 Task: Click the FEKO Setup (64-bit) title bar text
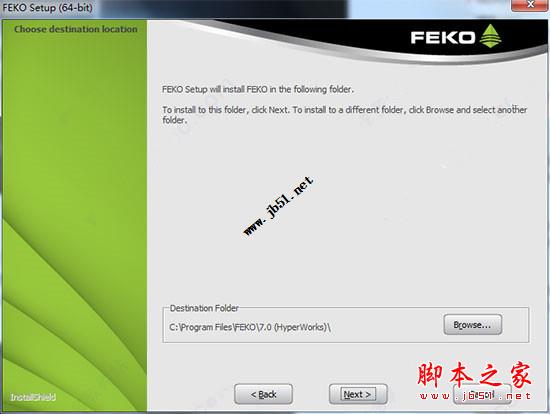pos(48,7)
